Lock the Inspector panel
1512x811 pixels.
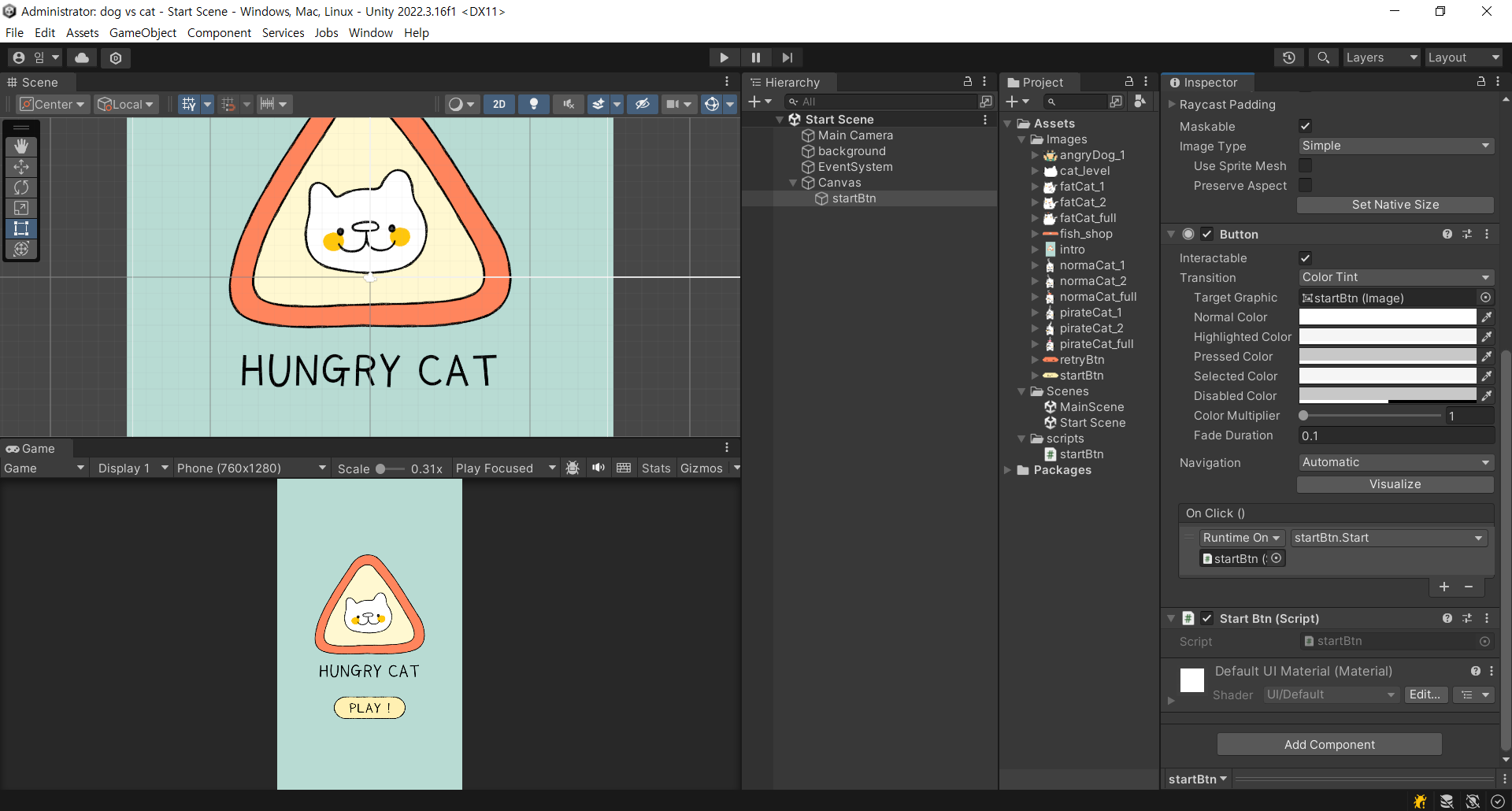[x=1481, y=82]
